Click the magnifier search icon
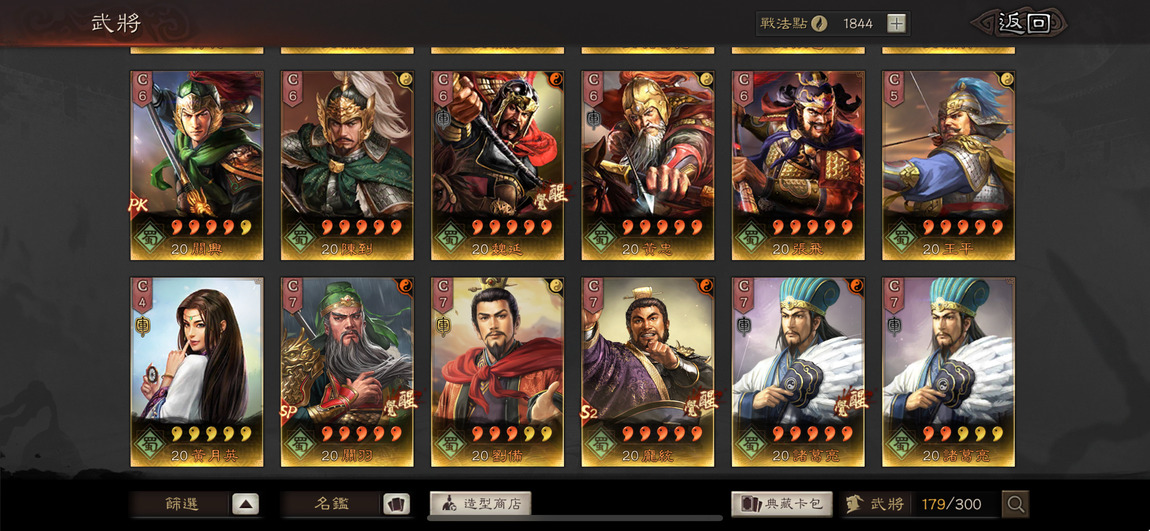Viewport: 1150px width, 531px height. 1016,504
